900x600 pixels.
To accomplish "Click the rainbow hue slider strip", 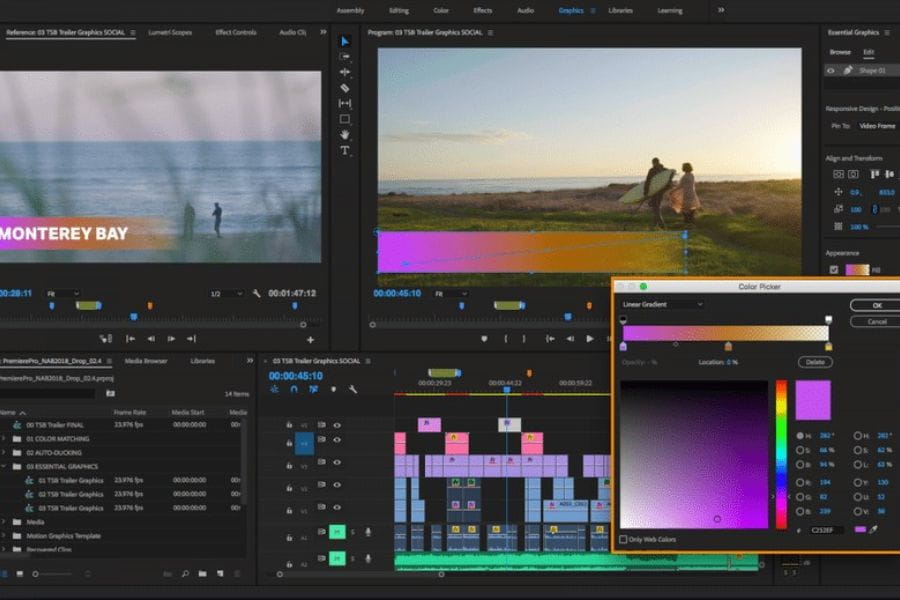I will click(781, 454).
